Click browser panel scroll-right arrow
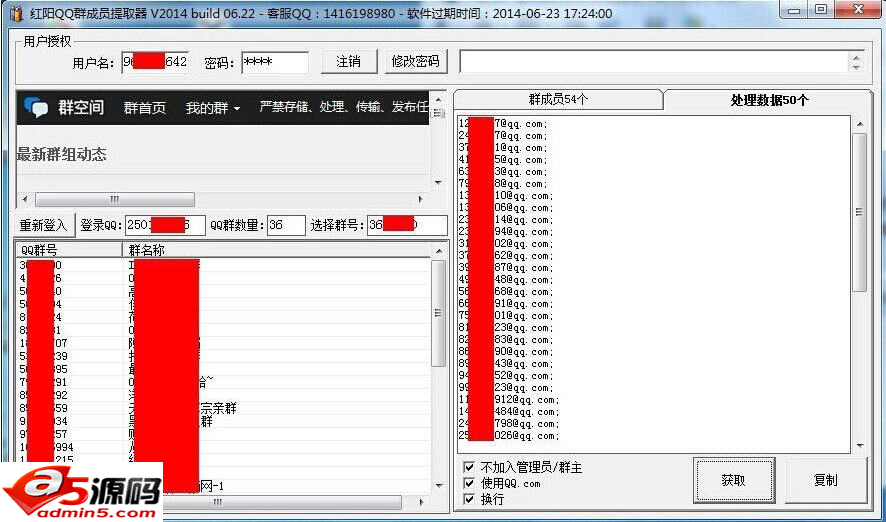 (x=420, y=199)
